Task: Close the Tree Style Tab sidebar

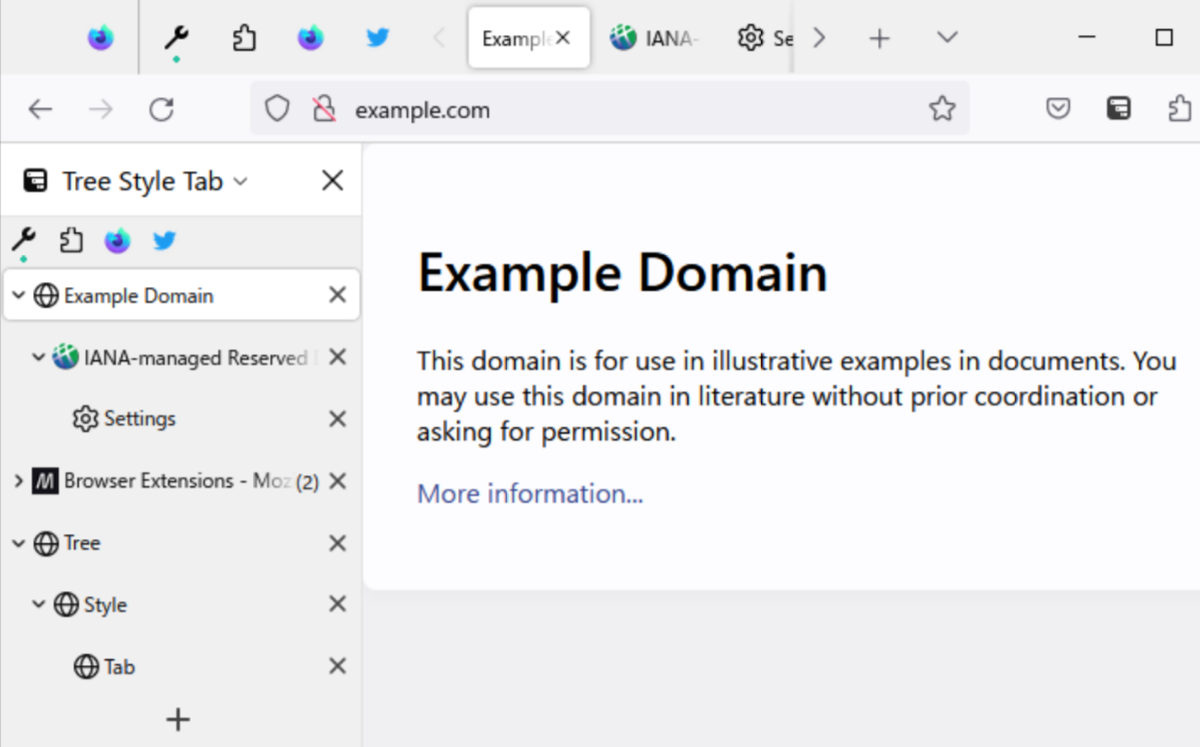Action: 332,181
